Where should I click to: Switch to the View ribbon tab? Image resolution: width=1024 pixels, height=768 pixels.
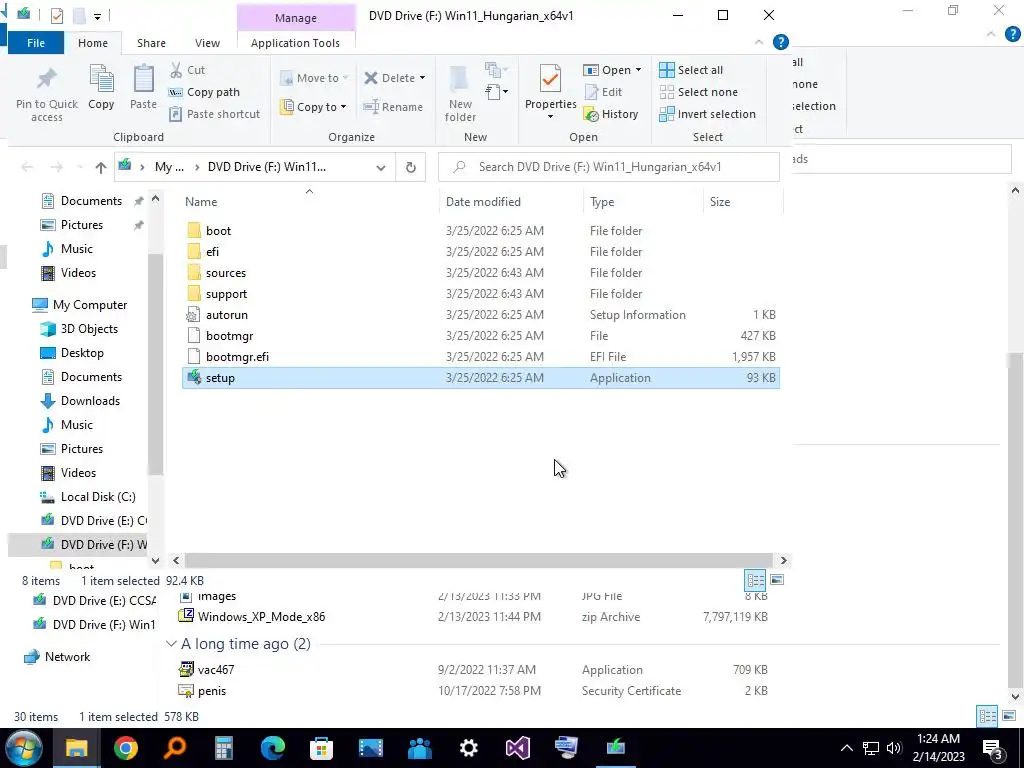[207, 42]
